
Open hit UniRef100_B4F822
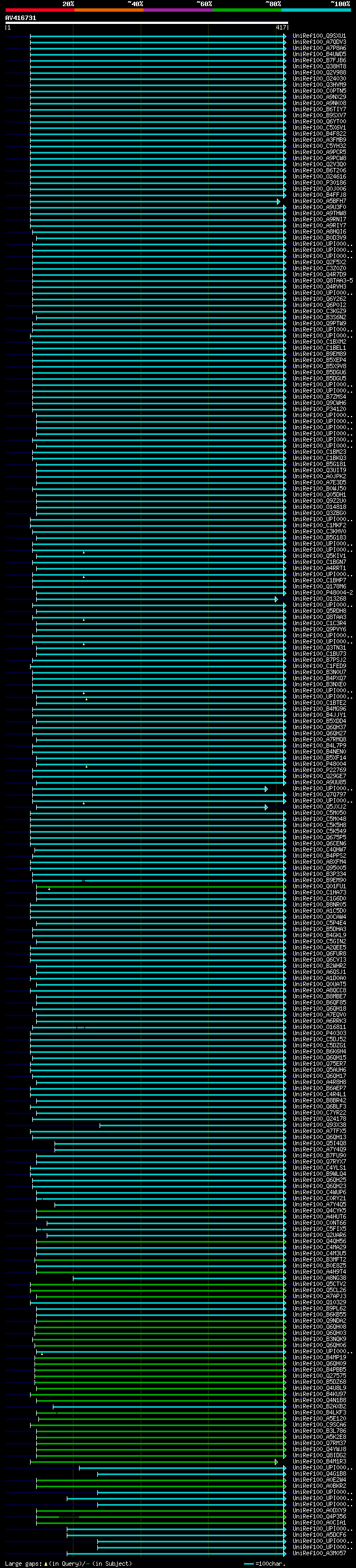pos(319,134)
